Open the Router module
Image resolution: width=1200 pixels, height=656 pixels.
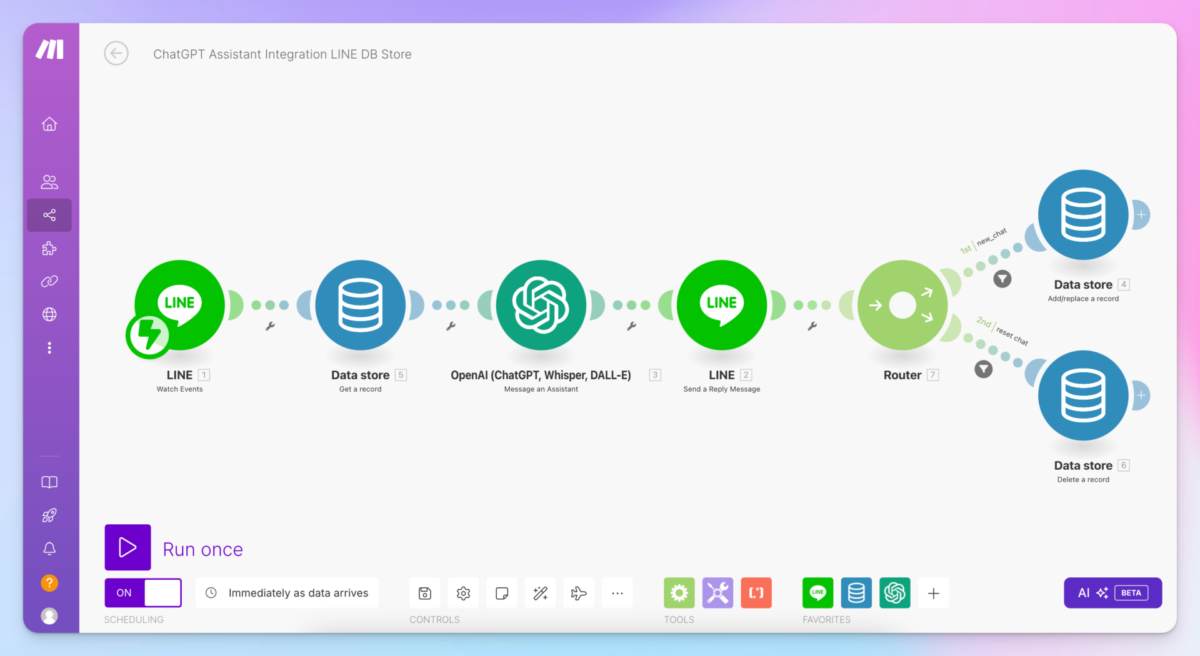(x=902, y=305)
